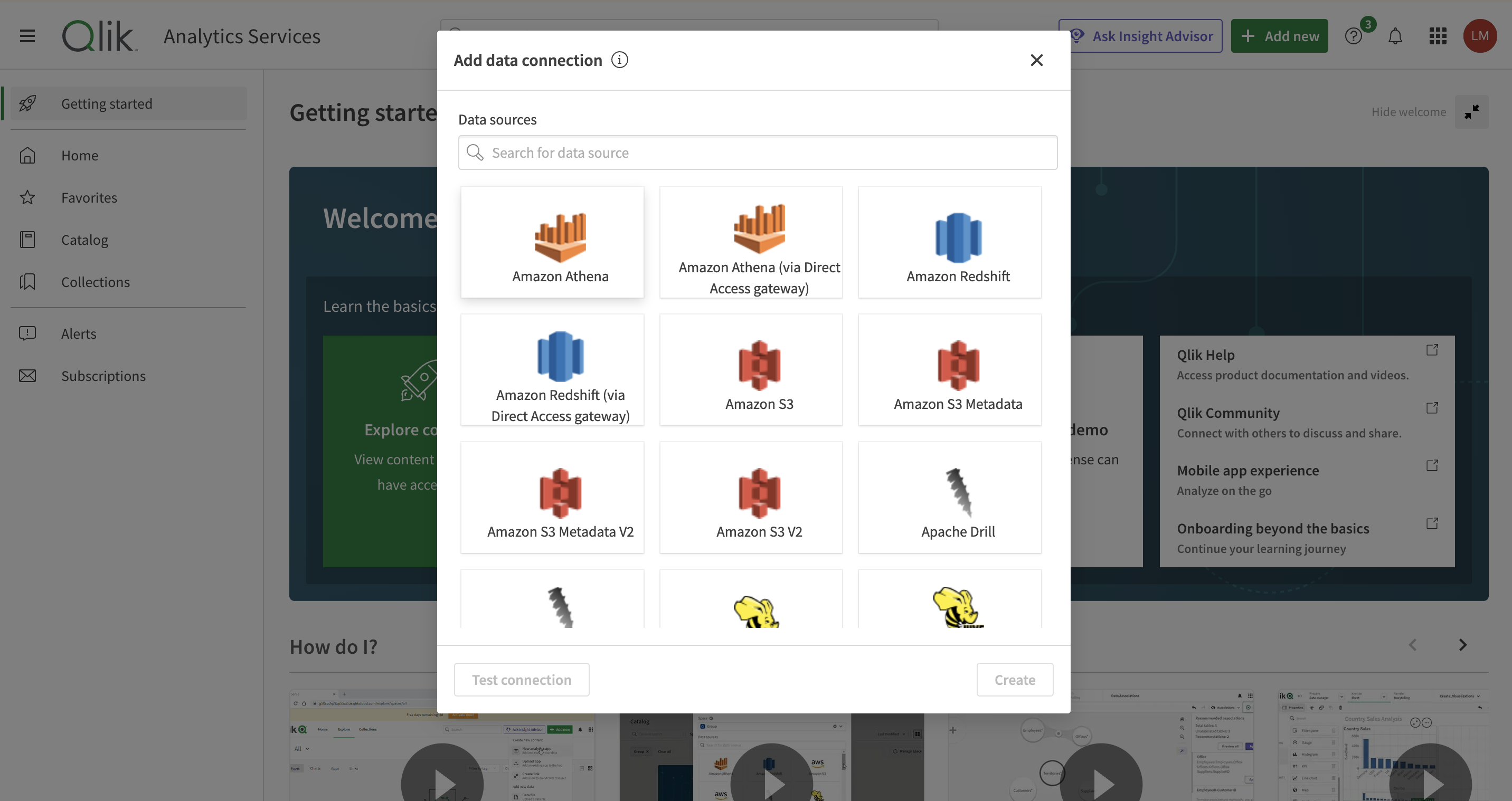Viewport: 1512px width, 801px height.
Task: Go to next How do I videos
Action: (x=1463, y=645)
